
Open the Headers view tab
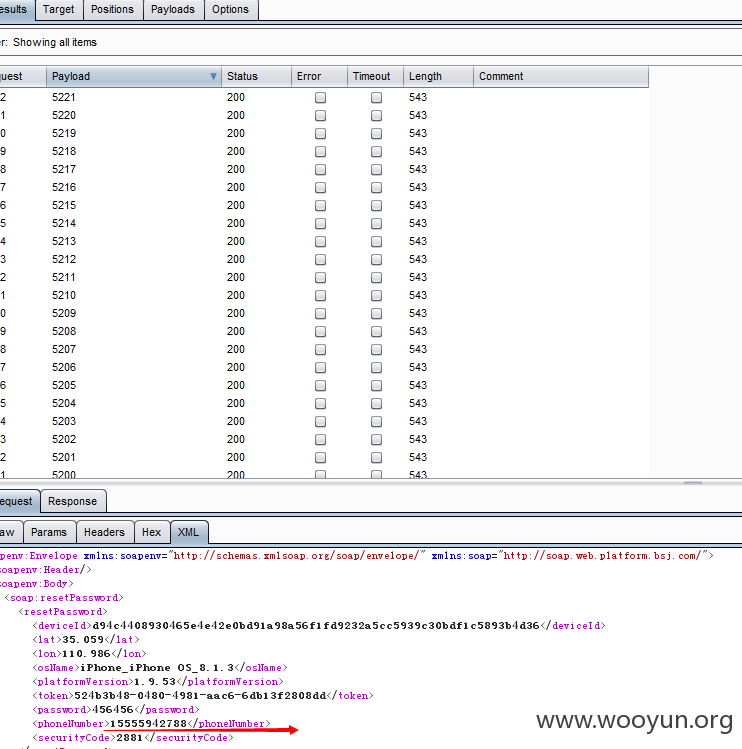[x=104, y=532]
